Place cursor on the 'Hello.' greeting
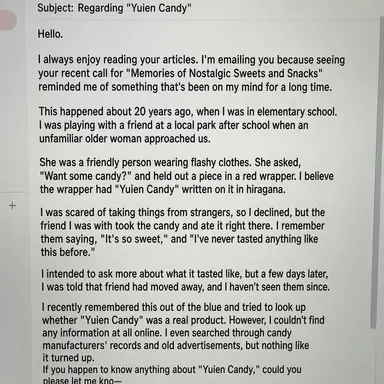Screen dimensions: 384x384 coord(50,34)
